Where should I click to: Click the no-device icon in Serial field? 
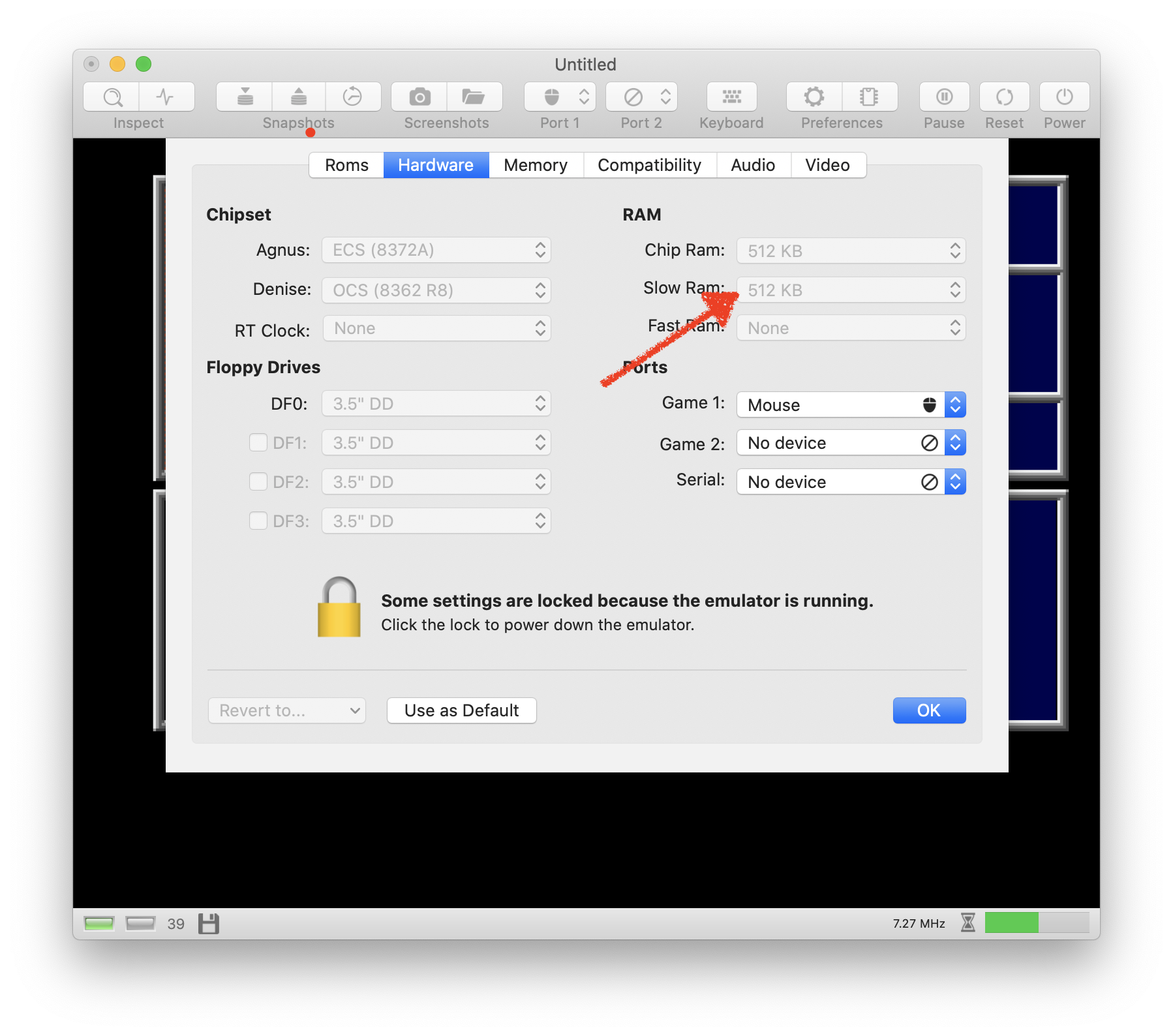930,482
